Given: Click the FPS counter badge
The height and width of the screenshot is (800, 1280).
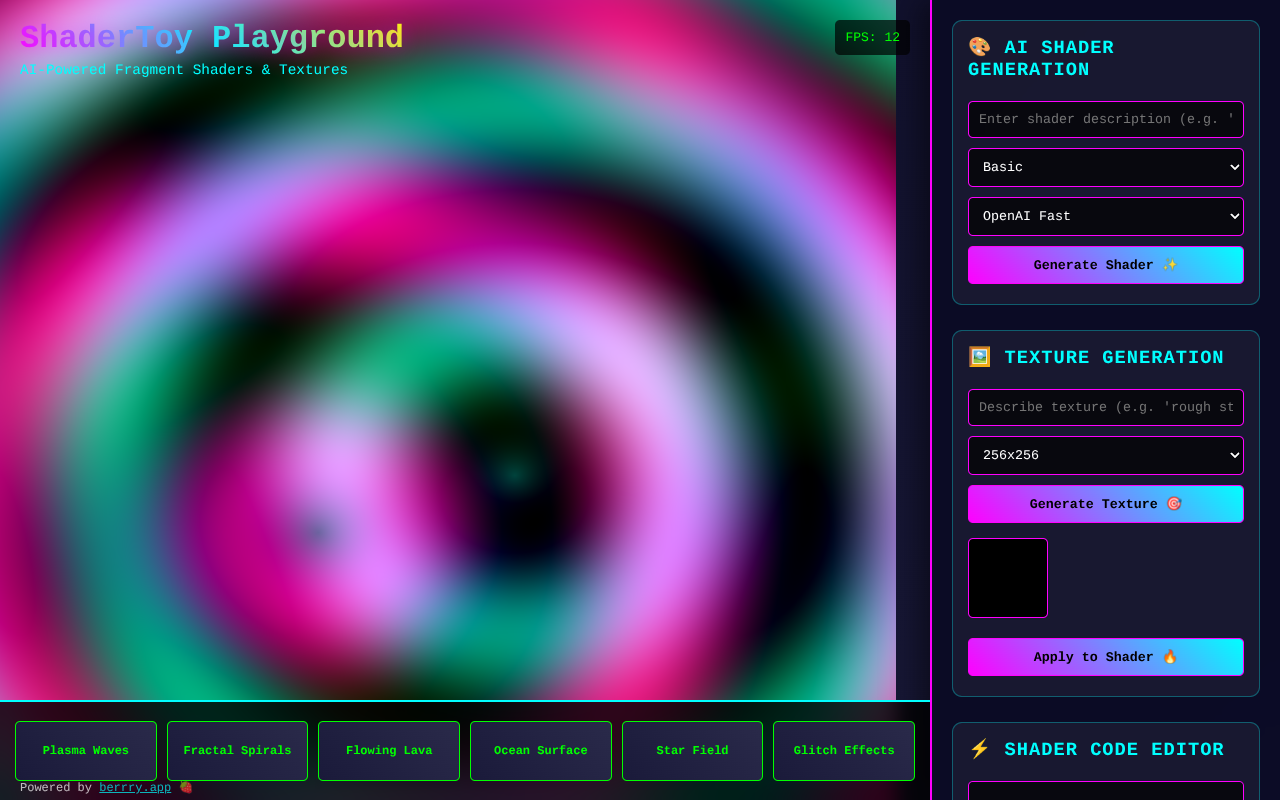Looking at the screenshot, I should click(x=872, y=37).
